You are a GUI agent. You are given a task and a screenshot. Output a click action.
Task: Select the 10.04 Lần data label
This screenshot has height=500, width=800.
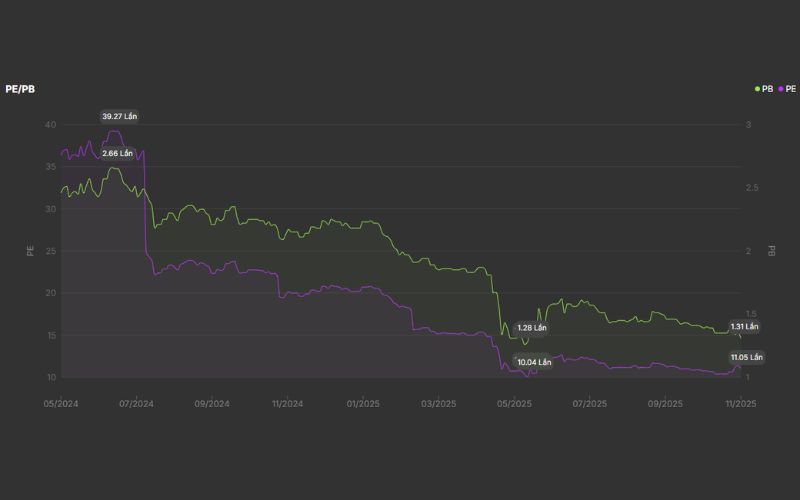pyautogui.click(x=533, y=362)
